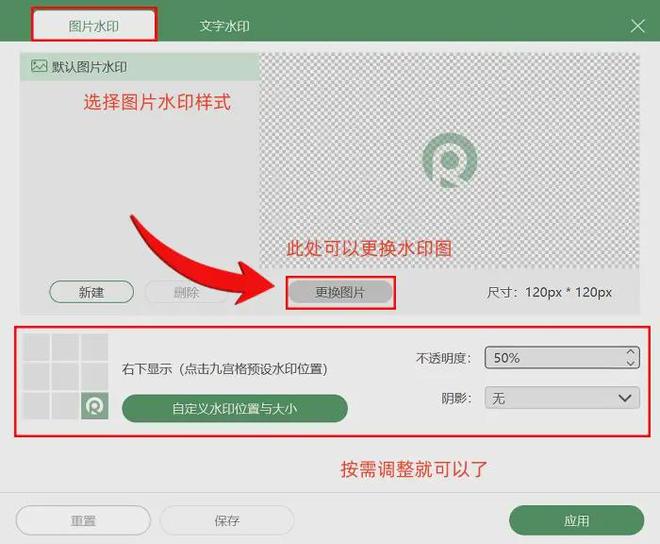The width and height of the screenshot is (660, 544).
Task: Click the 不透明度 50% value field
Action: click(x=550, y=357)
